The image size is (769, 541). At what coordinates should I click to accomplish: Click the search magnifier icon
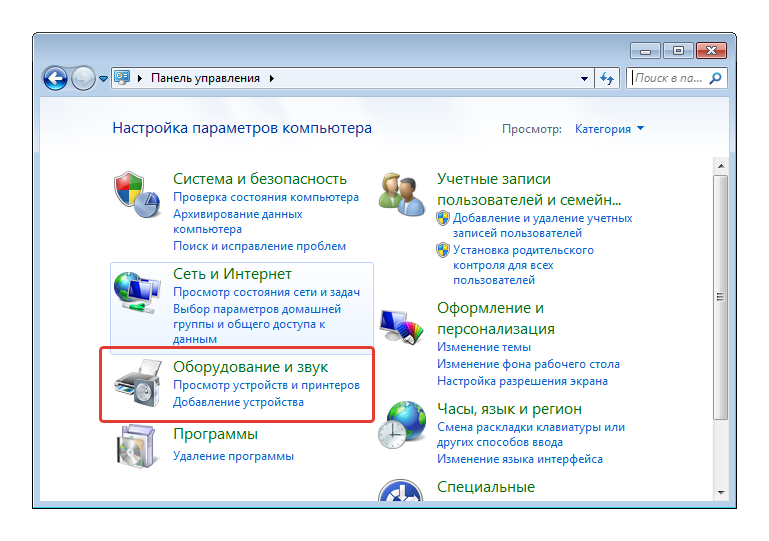click(716, 78)
